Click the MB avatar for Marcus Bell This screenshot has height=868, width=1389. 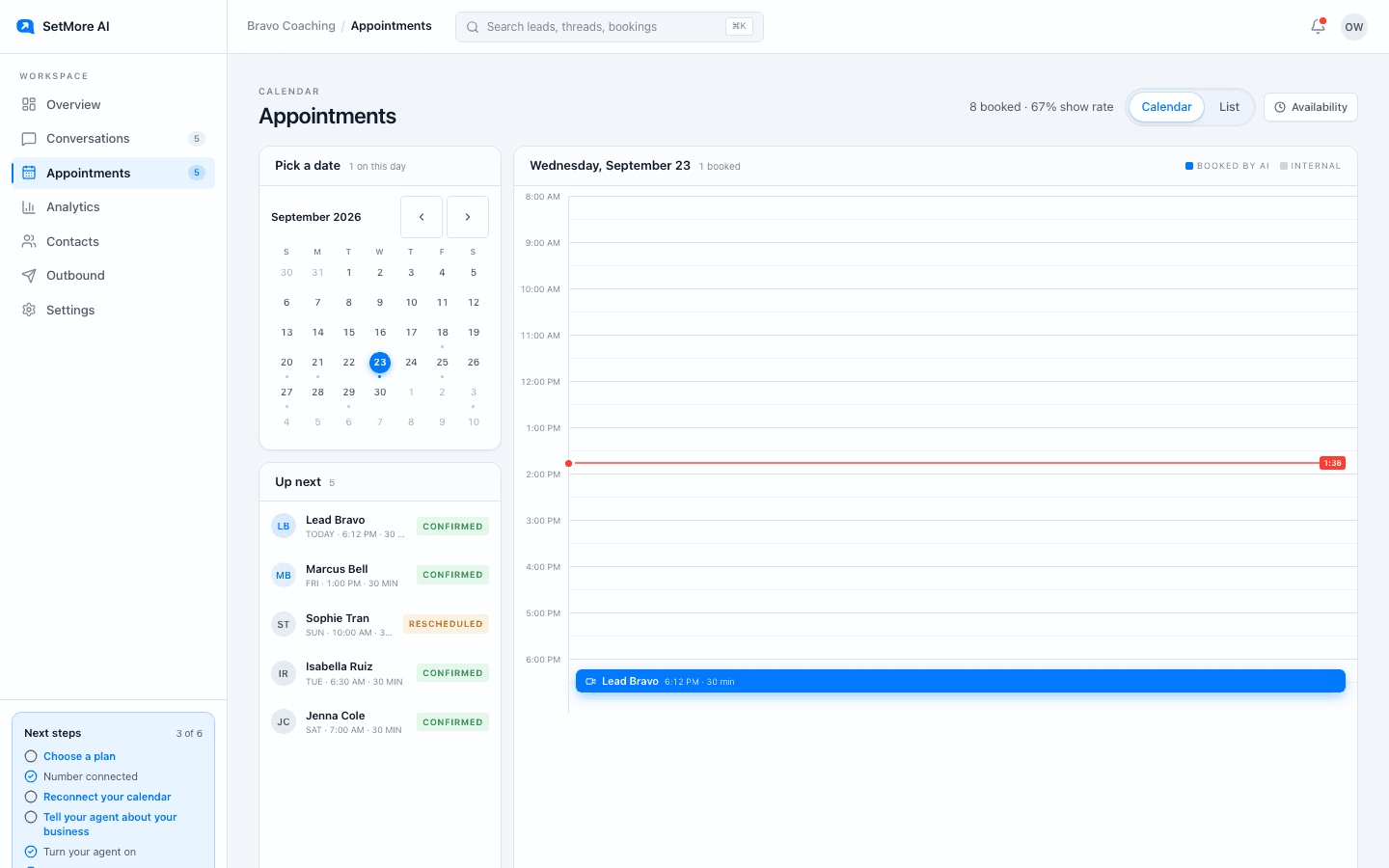(284, 575)
